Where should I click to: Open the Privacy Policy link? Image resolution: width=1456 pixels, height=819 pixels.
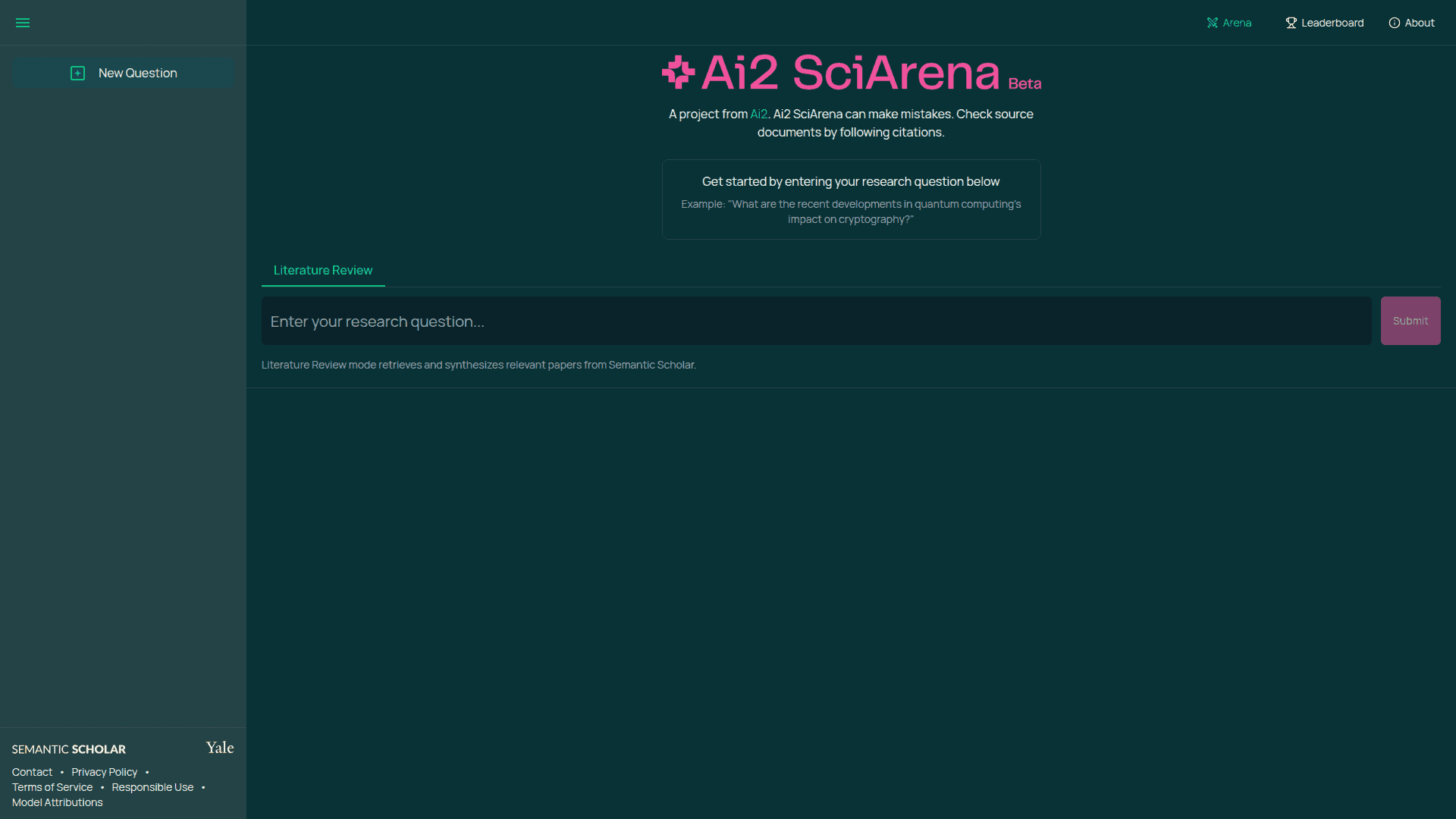[105, 772]
